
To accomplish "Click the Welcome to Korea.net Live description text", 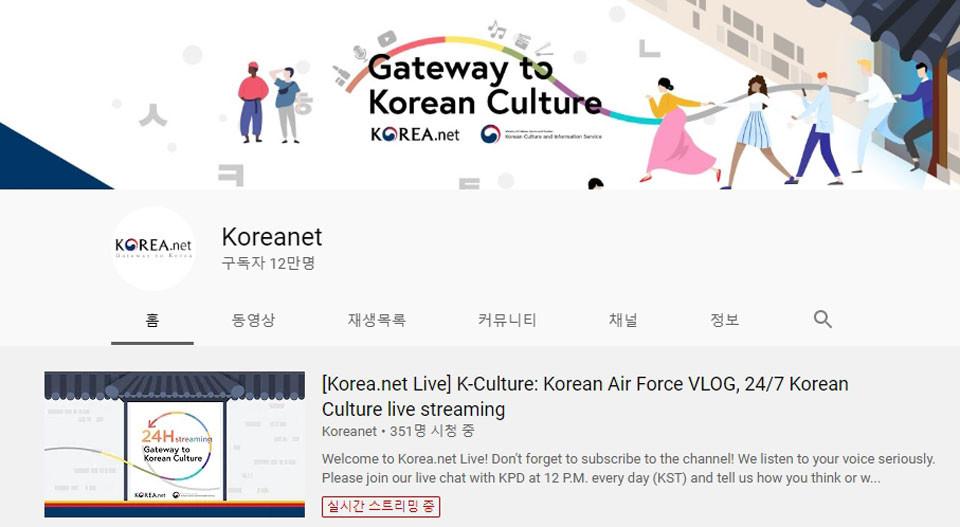I will 628,468.
